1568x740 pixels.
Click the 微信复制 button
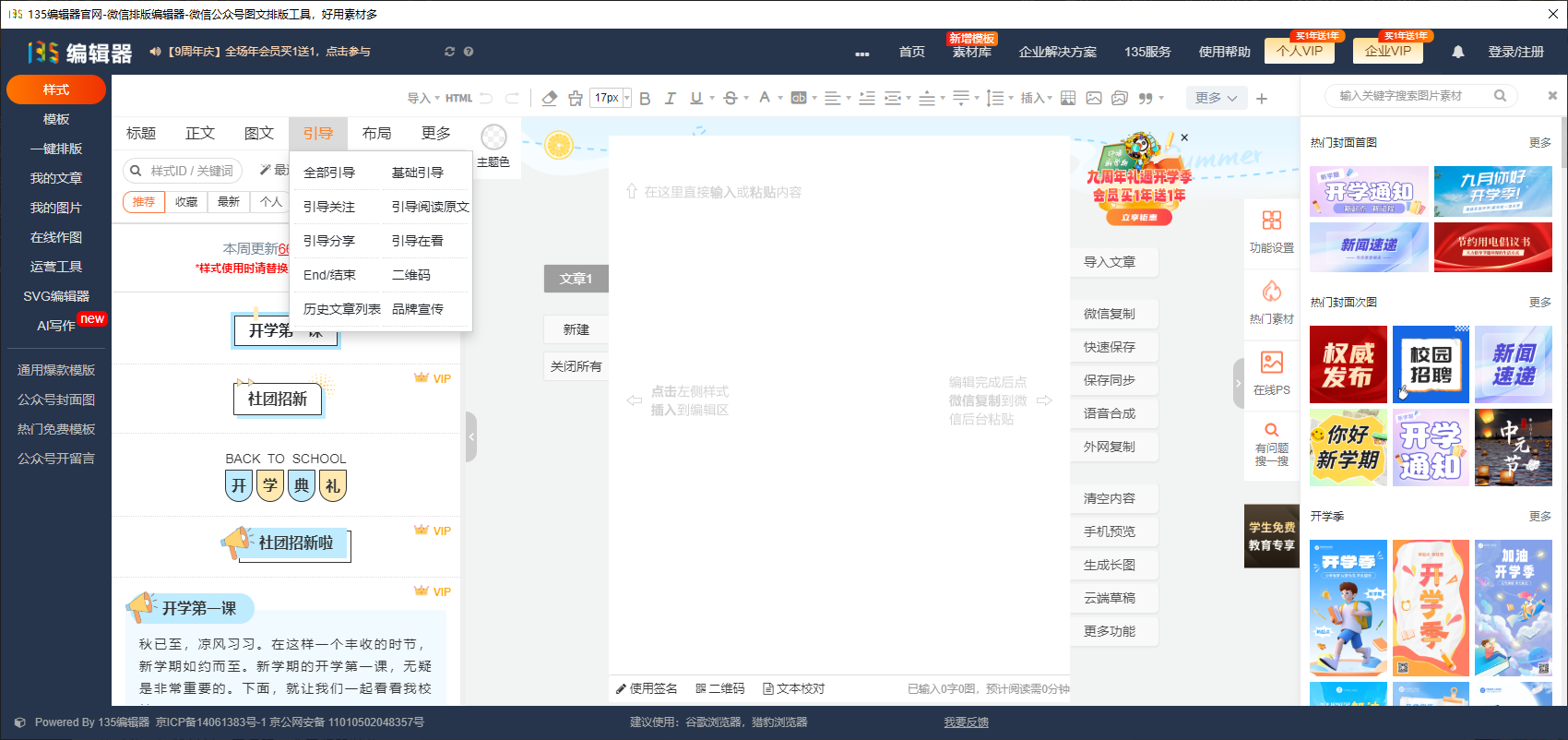tap(1114, 314)
